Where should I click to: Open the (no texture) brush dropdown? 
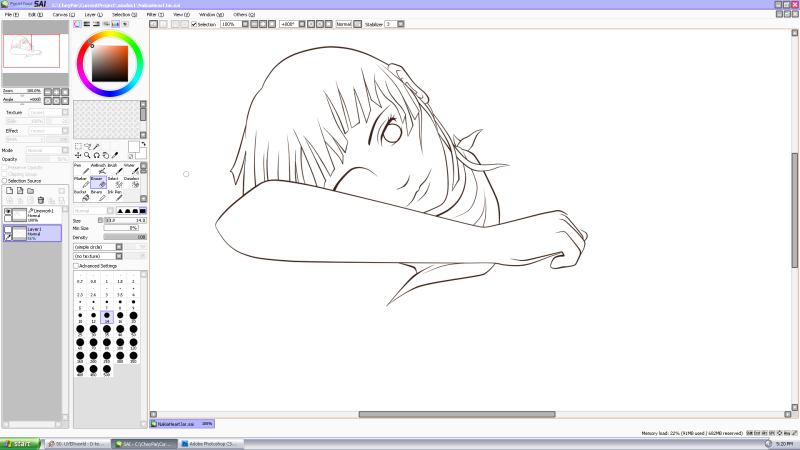click(x=109, y=256)
